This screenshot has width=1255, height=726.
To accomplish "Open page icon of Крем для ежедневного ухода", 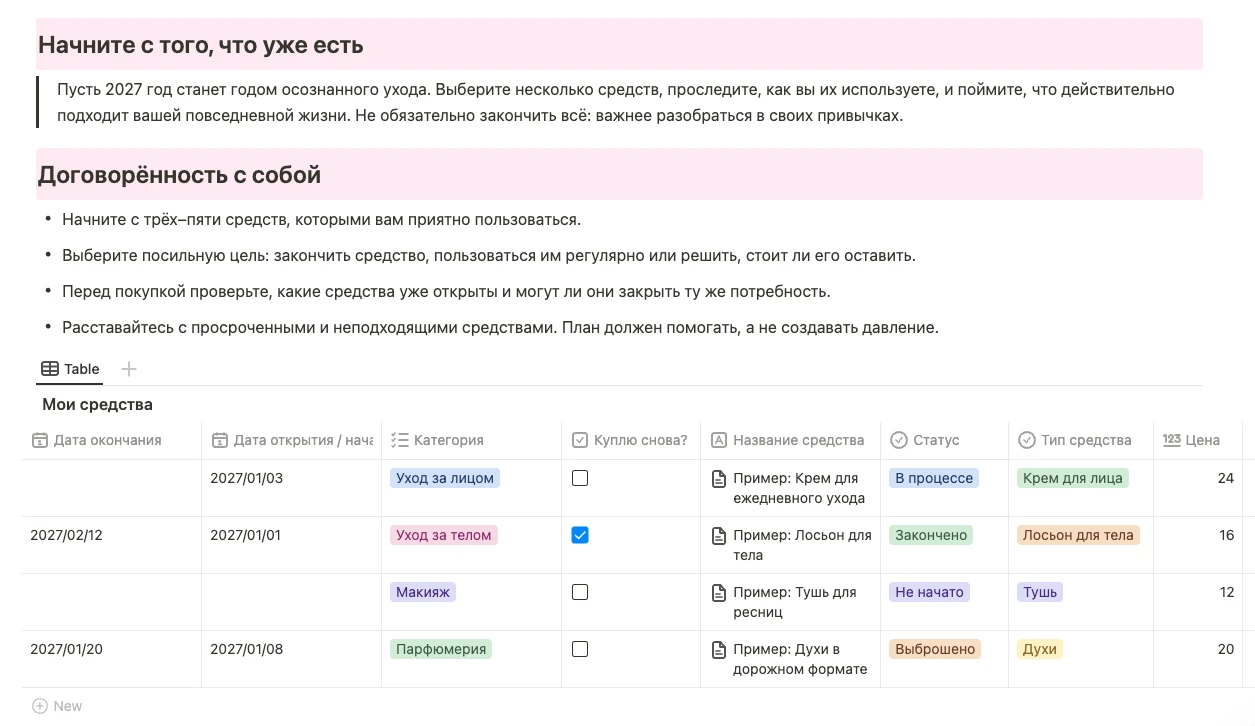I will [718, 479].
